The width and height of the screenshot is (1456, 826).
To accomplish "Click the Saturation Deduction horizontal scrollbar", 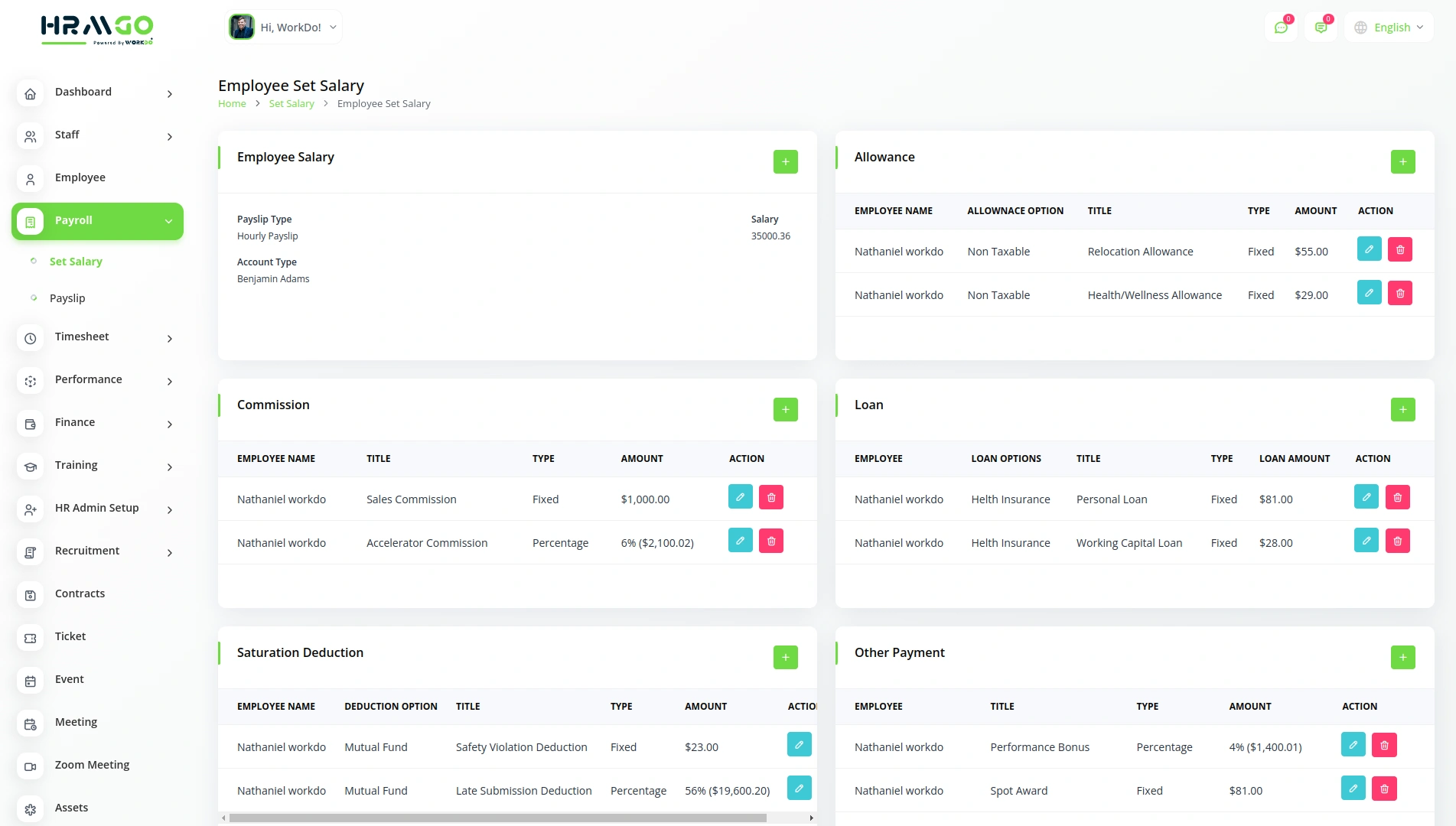I will [497, 818].
